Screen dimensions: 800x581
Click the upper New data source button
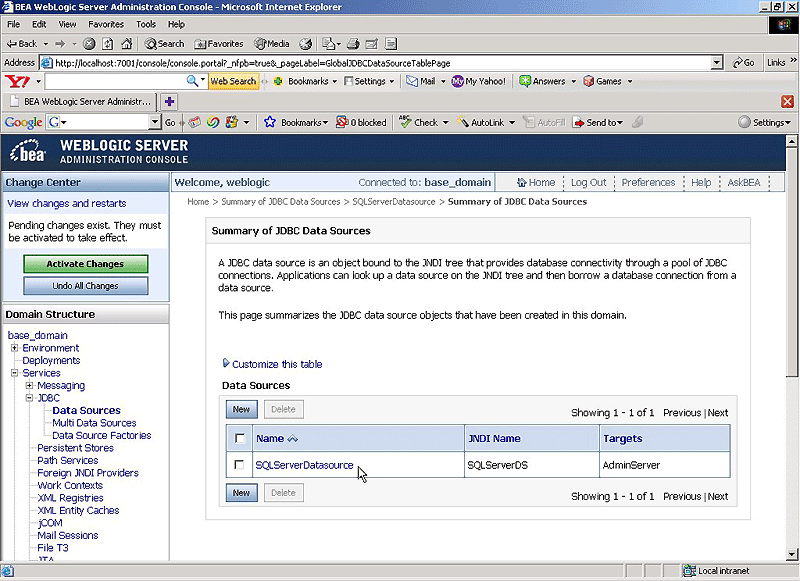pyautogui.click(x=241, y=409)
